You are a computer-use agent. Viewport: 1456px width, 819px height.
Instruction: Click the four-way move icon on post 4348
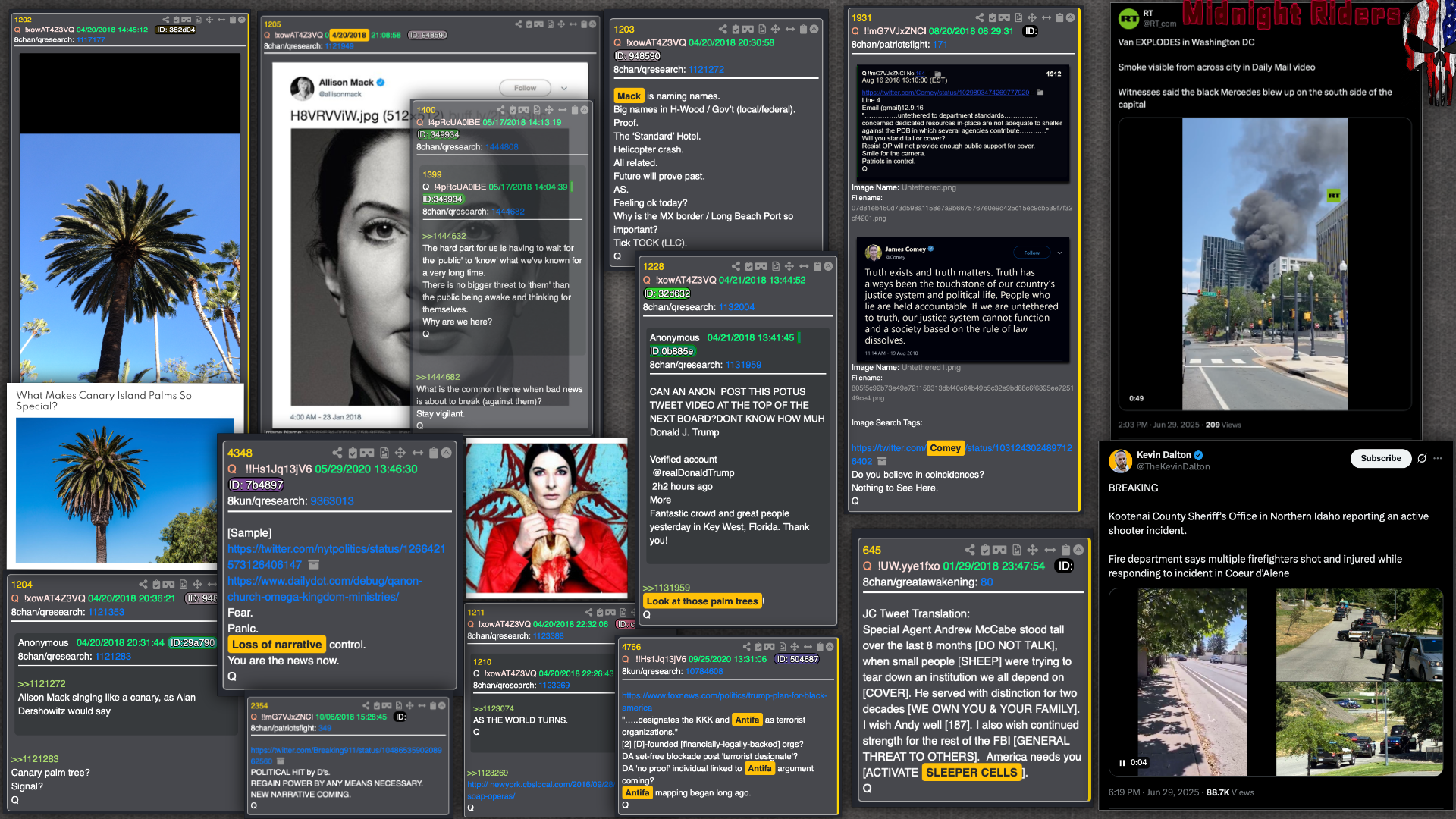click(x=400, y=453)
